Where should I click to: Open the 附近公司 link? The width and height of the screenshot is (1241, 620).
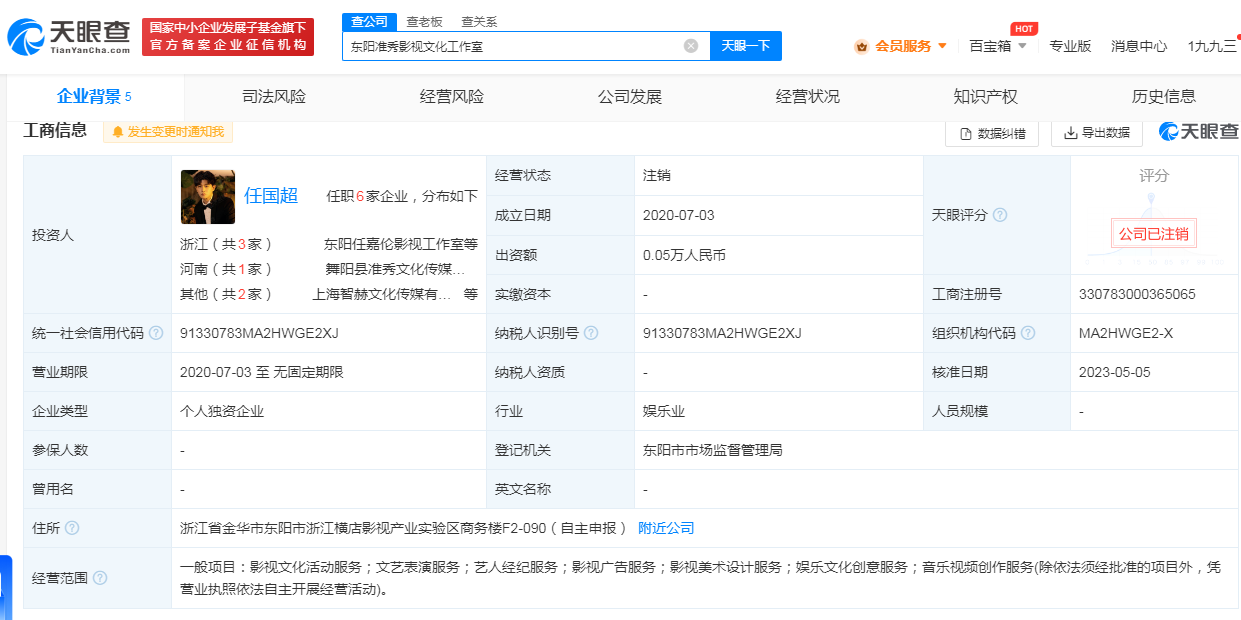666,528
